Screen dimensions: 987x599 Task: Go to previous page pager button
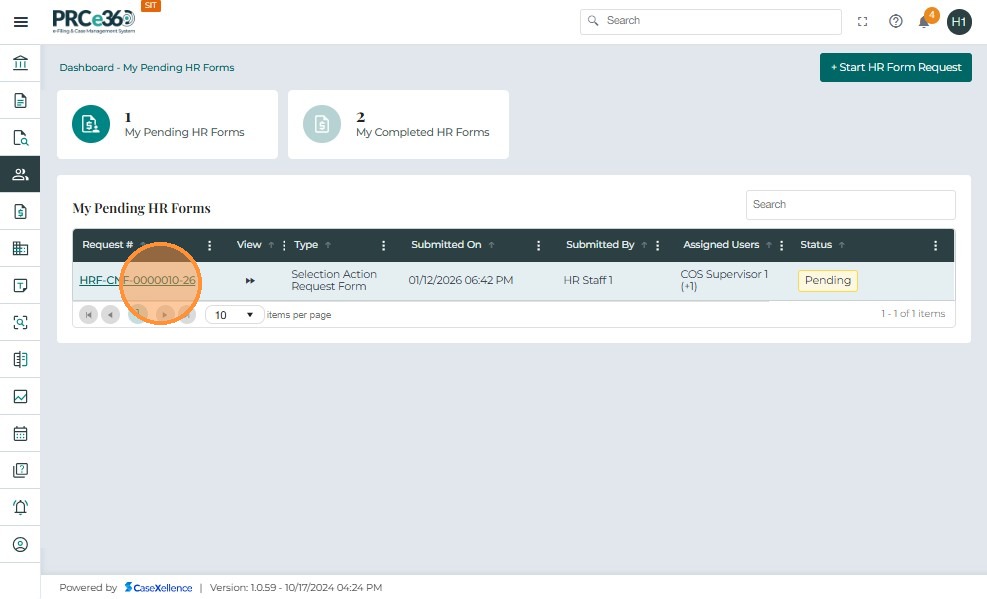click(x=110, y=314)
